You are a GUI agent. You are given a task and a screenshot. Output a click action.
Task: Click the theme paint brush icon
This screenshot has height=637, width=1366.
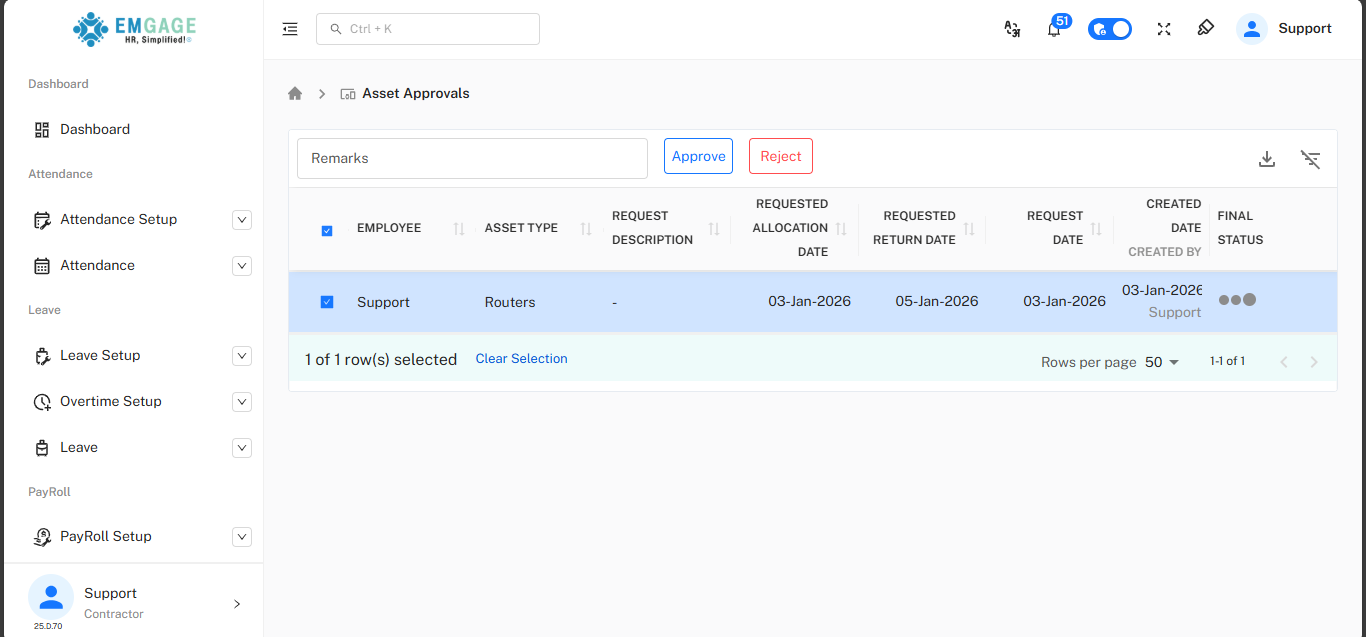pyautogui.click(x=1205, y=28)
